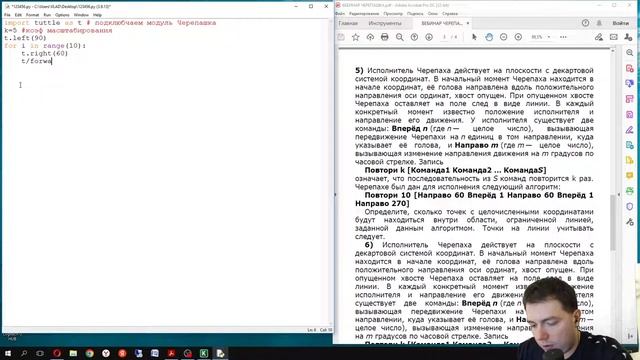Open the Excel taskbar icon

[204, 353]
